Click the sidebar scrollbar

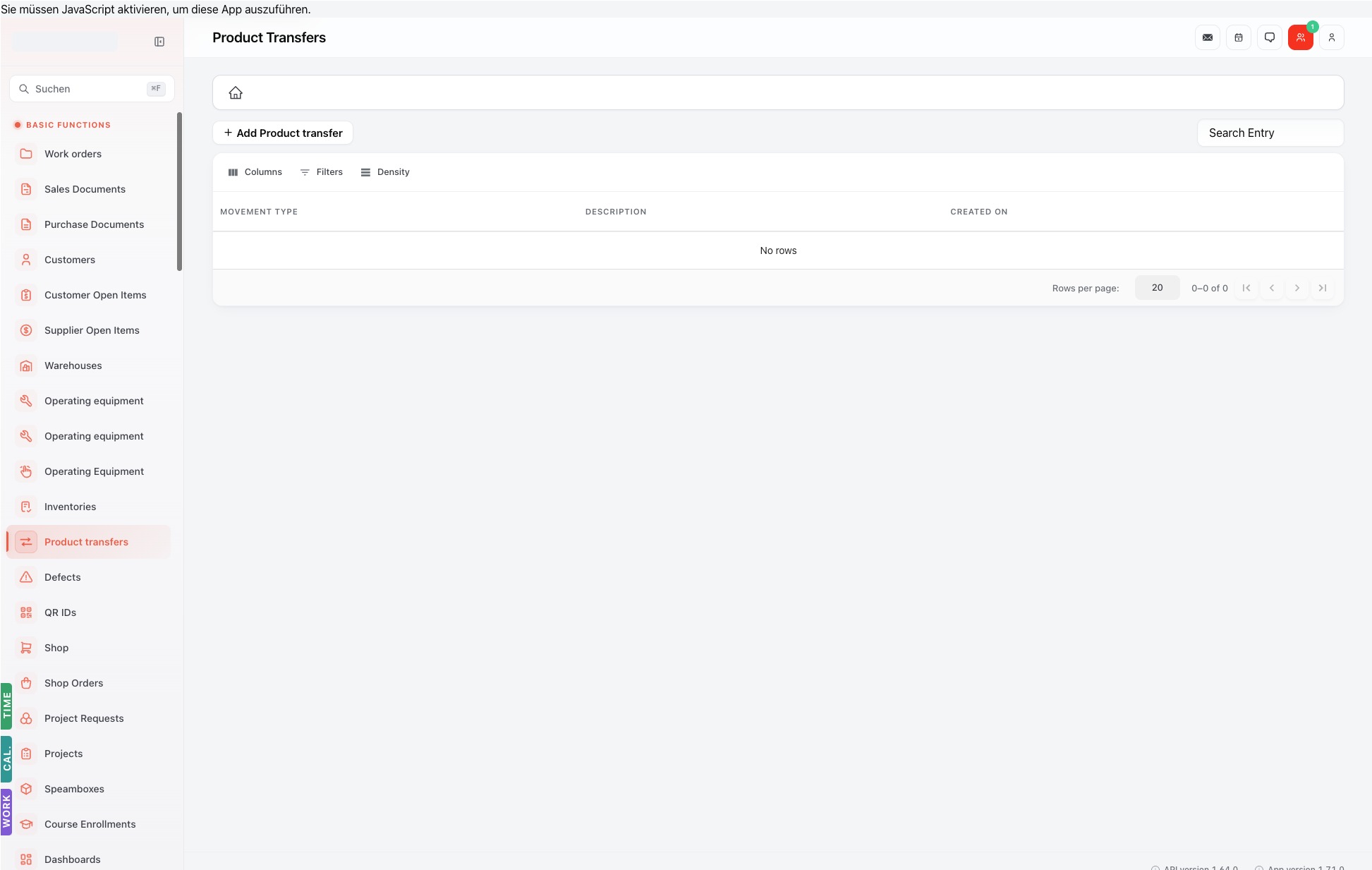179,191
